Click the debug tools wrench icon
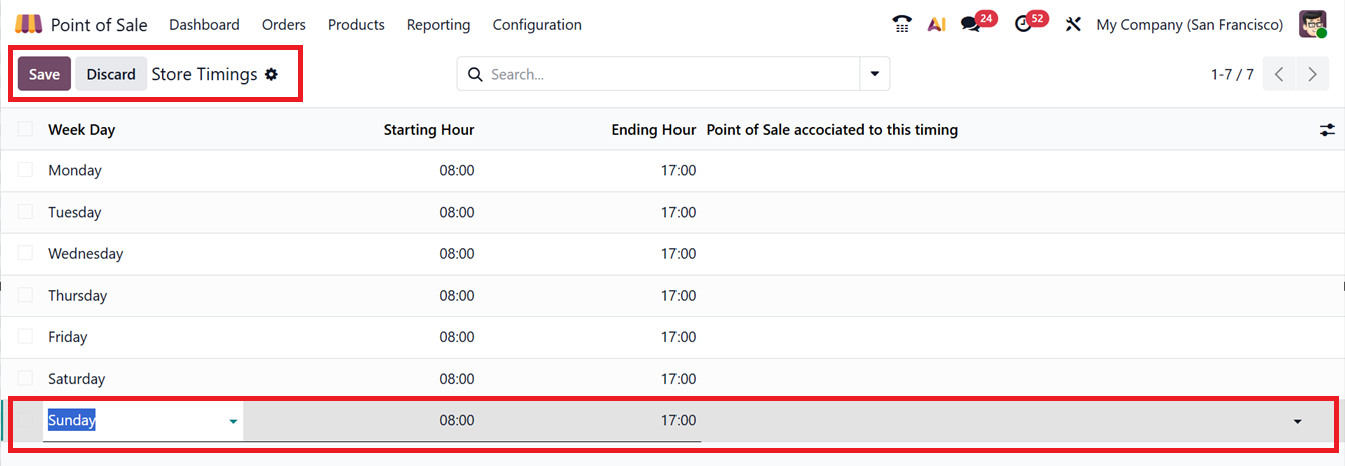The image size is (1345, 466). pyautogui.click(x=1073, y=24)
